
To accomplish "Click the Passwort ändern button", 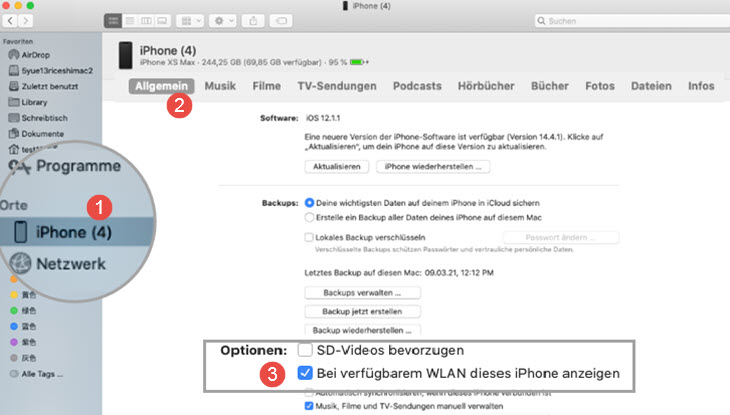I will (561, 238).
